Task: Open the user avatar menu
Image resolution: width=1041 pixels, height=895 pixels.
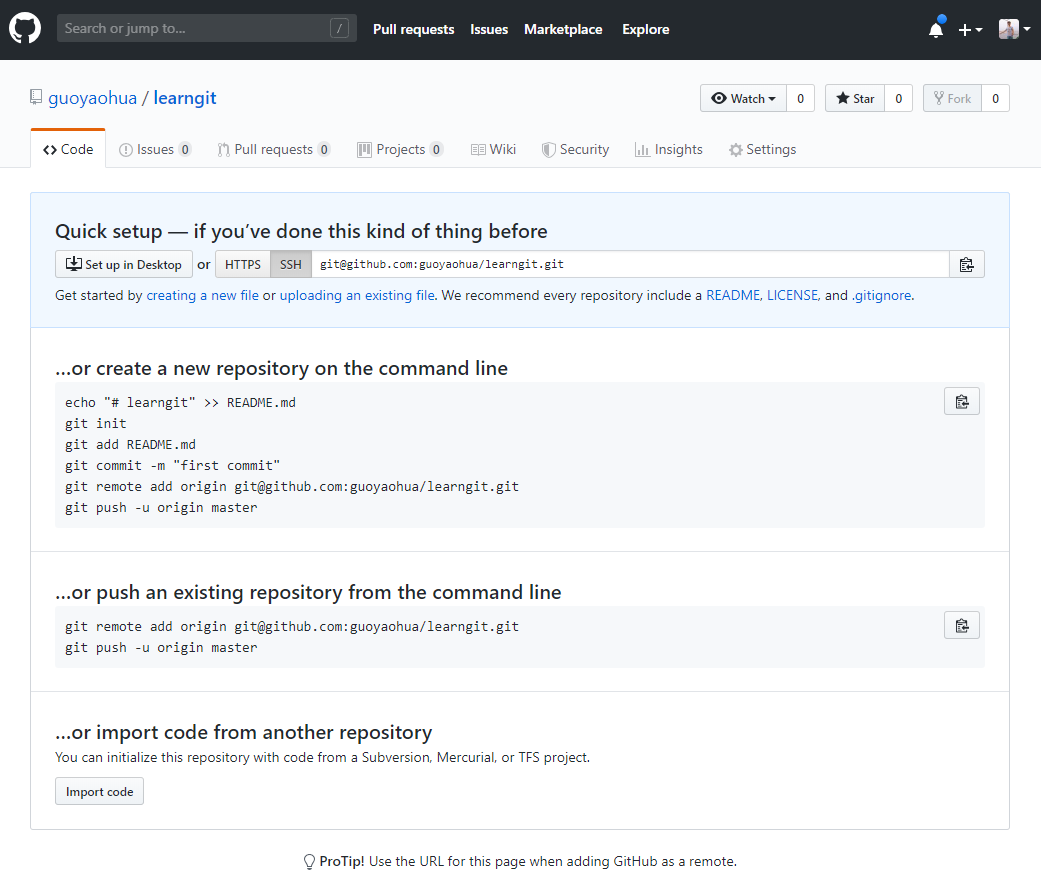Action: 1013,30
